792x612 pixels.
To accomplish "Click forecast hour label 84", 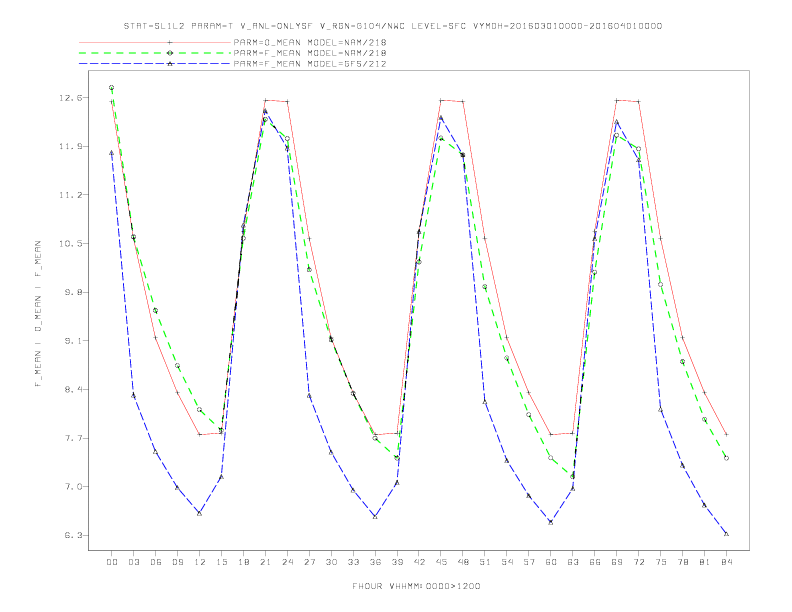I will click(x=726, y=562).
